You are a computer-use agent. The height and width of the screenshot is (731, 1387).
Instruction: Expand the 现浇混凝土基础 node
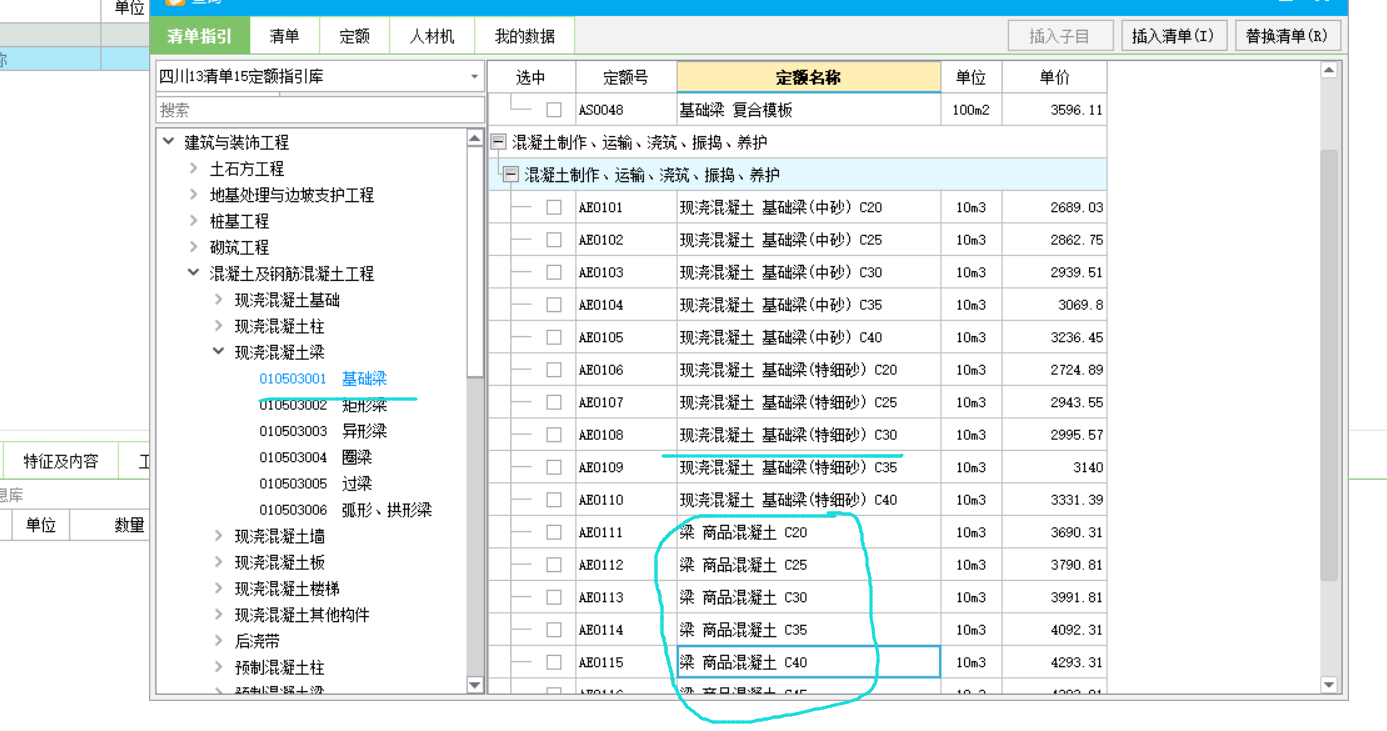(x=219, y=299)
